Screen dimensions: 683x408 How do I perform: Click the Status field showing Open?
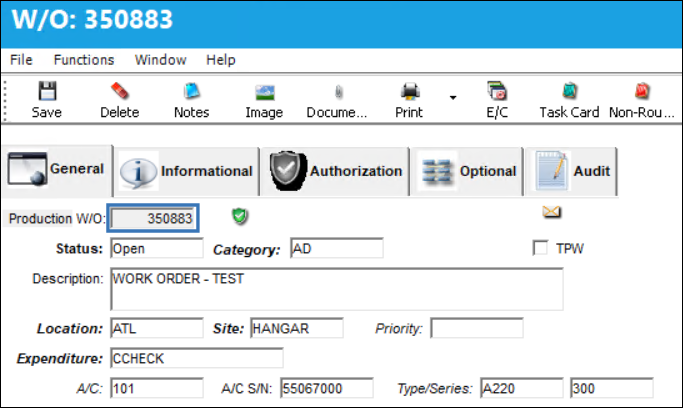point(157,248)
